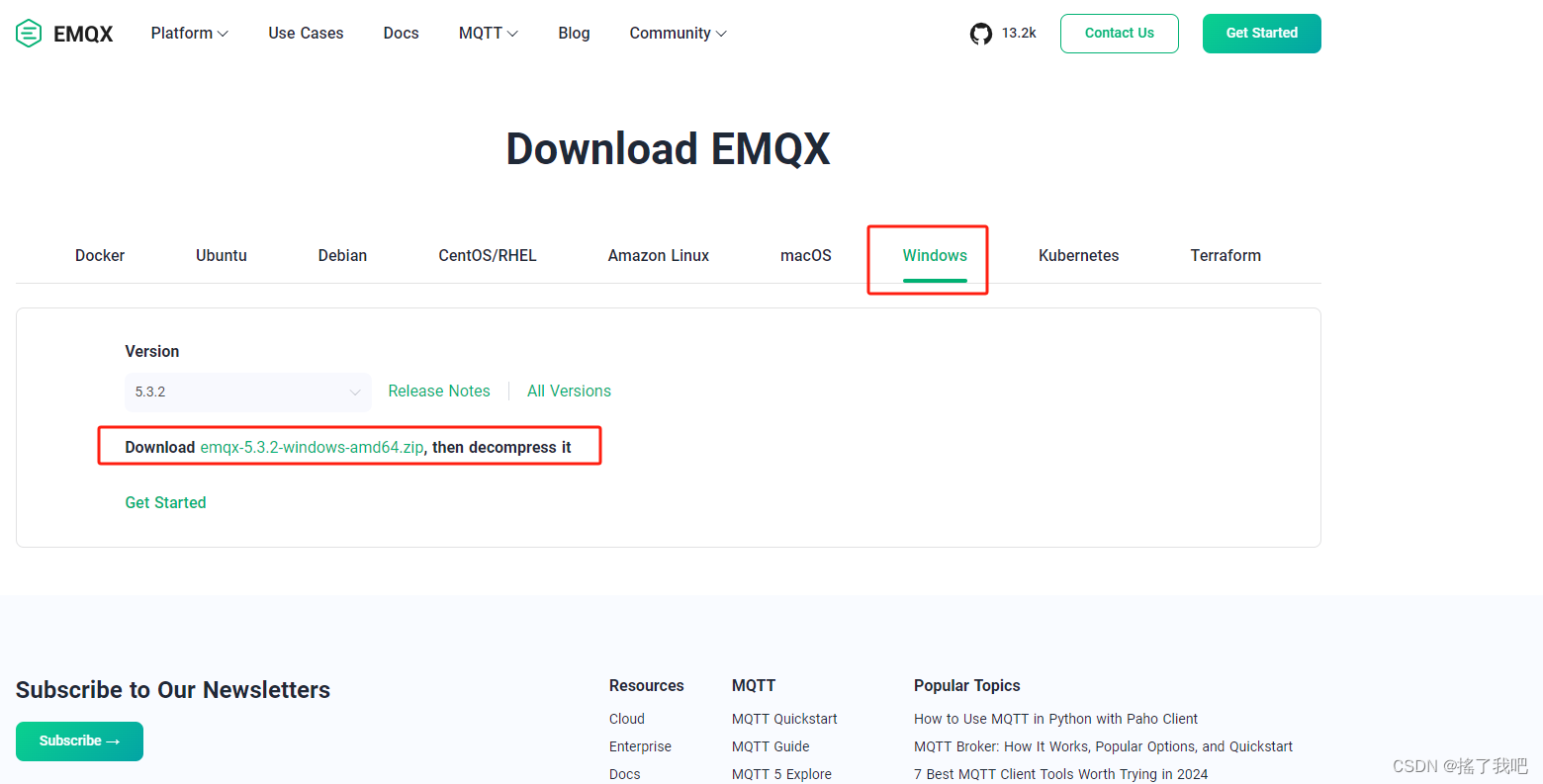Expand the MQTT navigation dropdown
The image size is (1543, 784).
click(x=489, y=34)
